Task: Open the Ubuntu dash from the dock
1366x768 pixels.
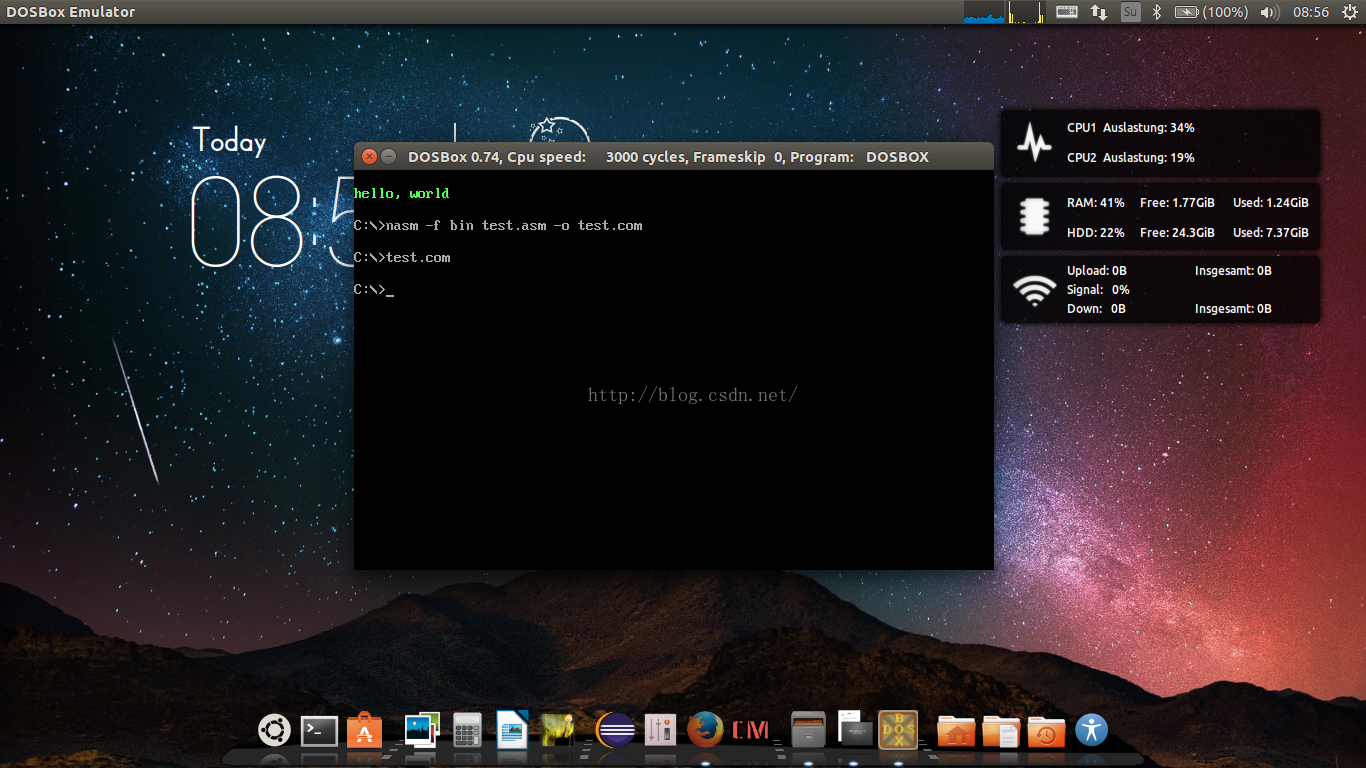Action: [x=274, y=730]
